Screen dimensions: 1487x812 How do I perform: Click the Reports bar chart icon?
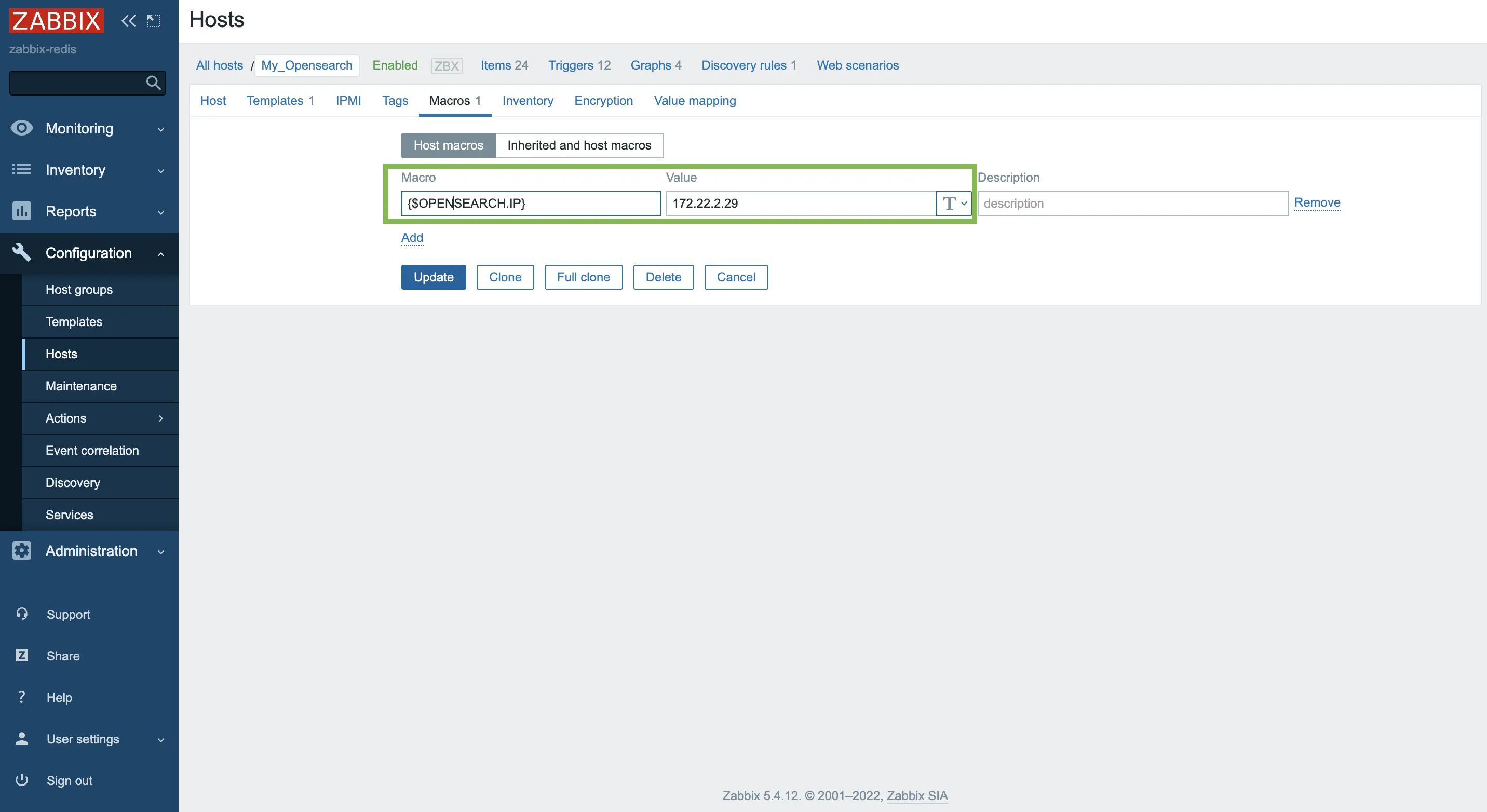click(x=22, y=211)
